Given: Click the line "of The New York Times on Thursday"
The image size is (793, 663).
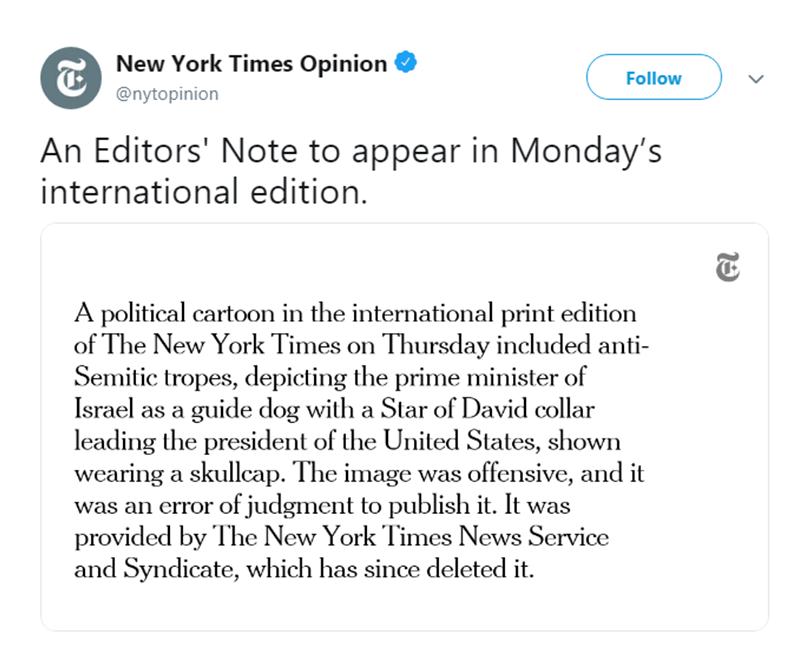Looking at the screenshot, I should [362, 345].
